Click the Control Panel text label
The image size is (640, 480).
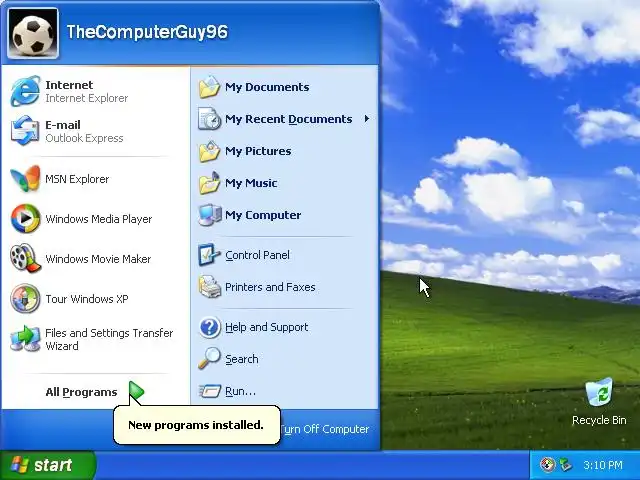click(x=258, y=255)
